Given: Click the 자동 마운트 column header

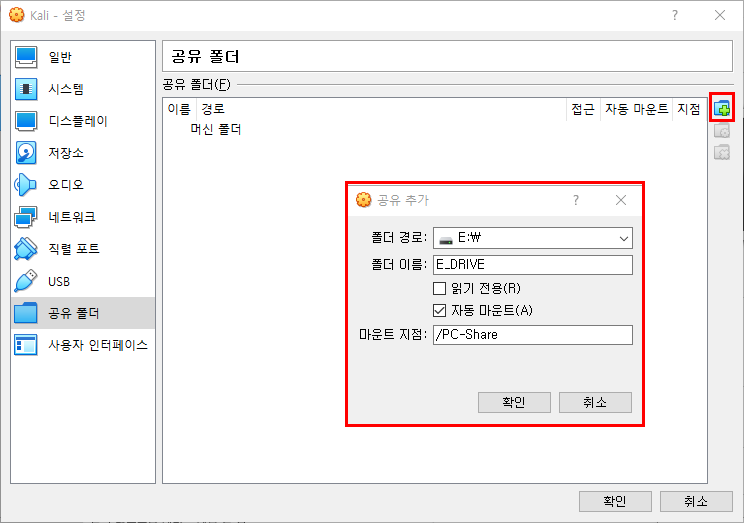Looking at the screenshot, I should click(636, 109).
